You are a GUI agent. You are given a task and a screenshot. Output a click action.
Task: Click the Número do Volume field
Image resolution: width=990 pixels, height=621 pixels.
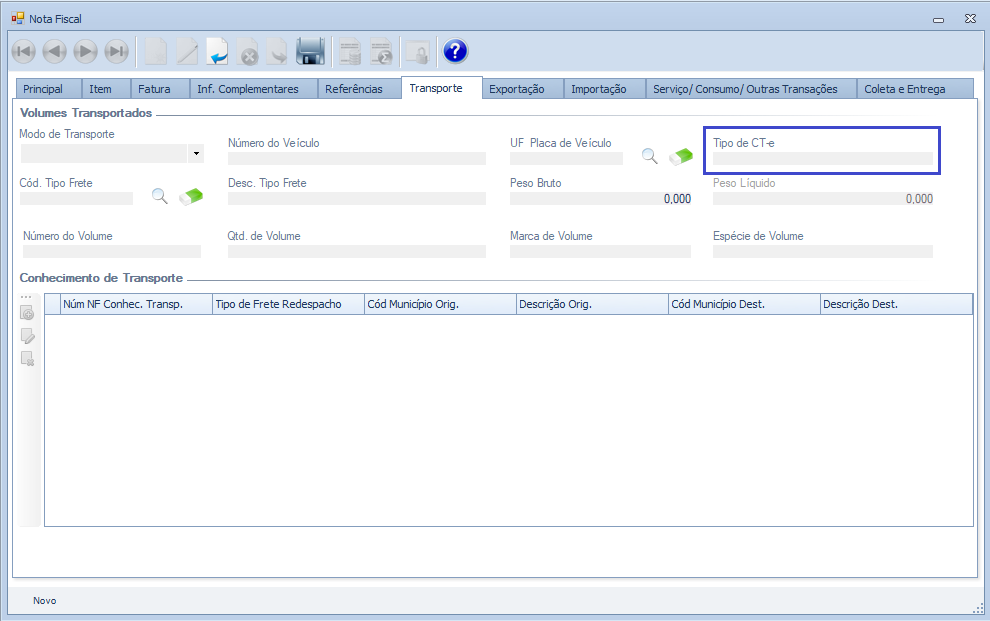coord(112,252)
